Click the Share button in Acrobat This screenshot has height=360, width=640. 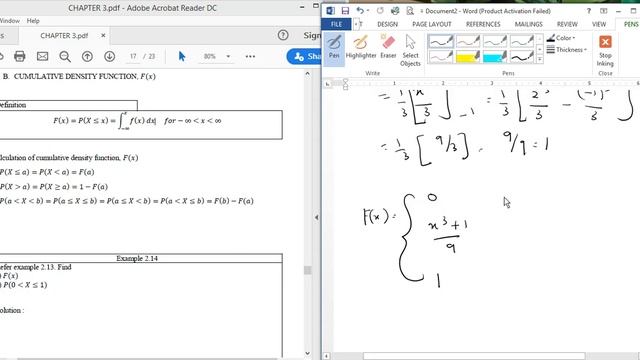(304, 56)
